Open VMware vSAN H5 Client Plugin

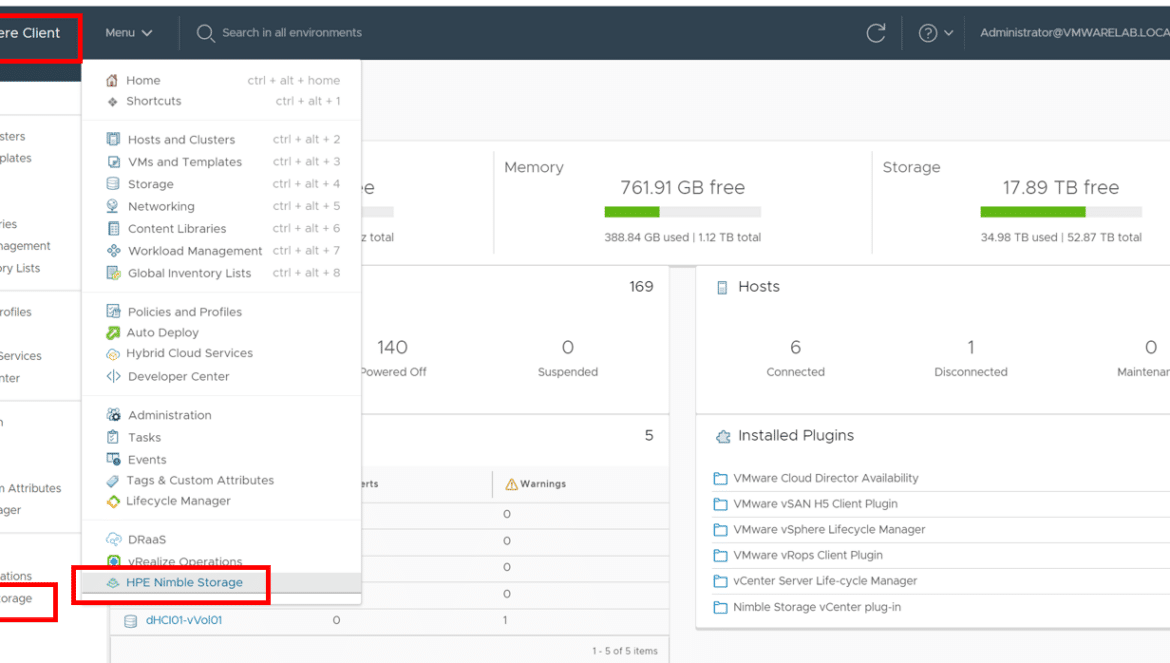coord(815,504)
